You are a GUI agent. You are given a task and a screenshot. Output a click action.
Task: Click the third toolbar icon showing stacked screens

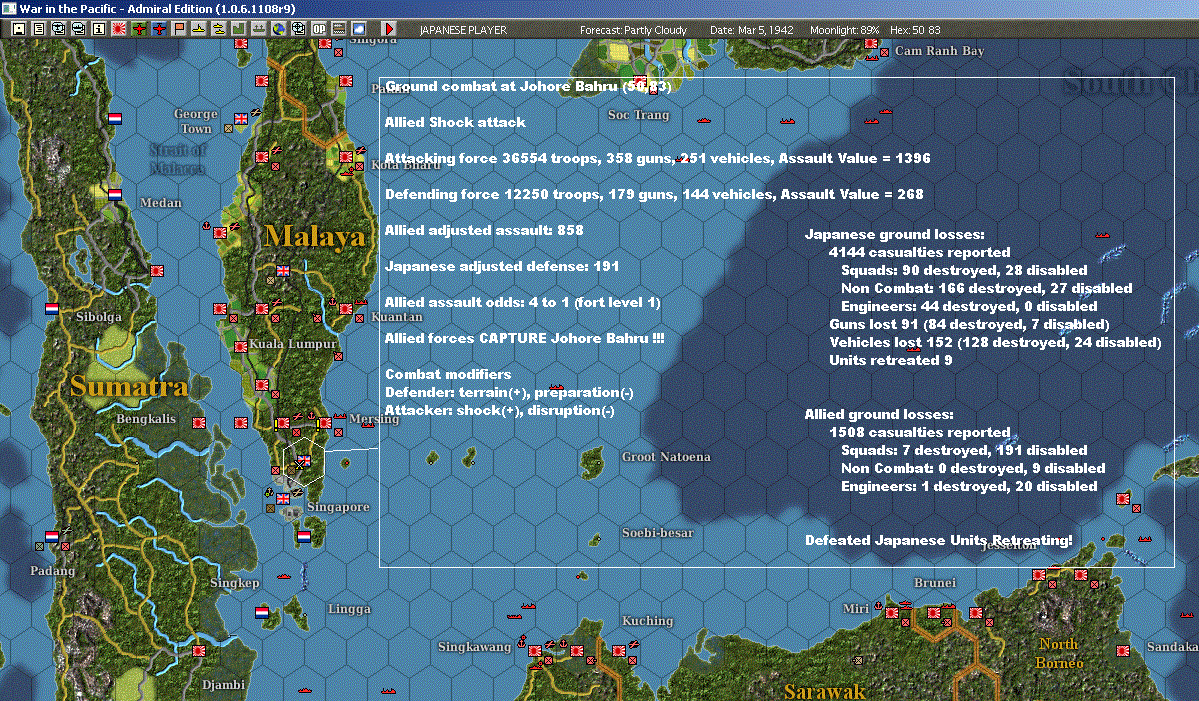(x=59, y=29)
